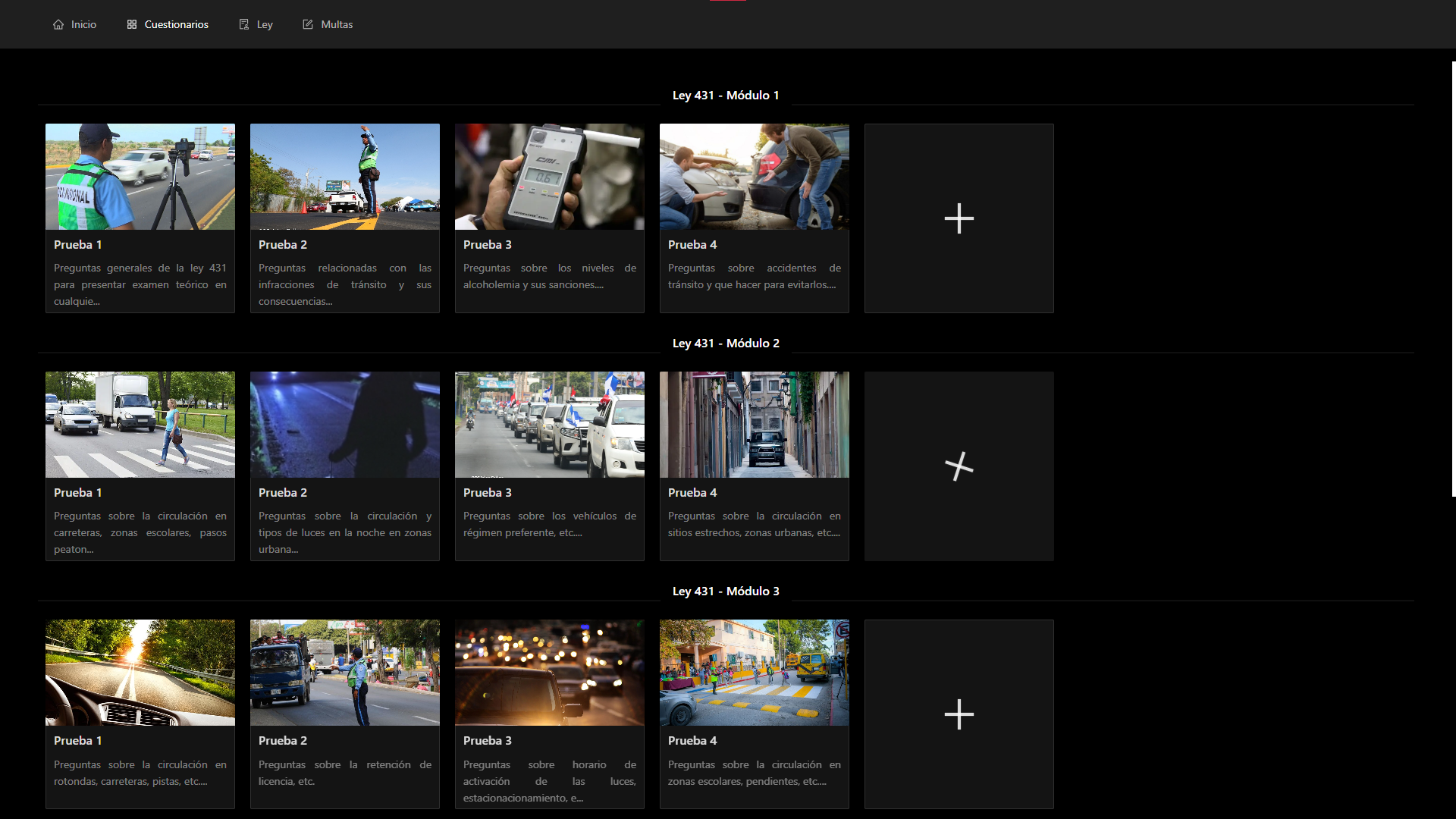Screen dimensions: 1456x819
Task: Click the Multas edit icon
Action: click(308, 24)
